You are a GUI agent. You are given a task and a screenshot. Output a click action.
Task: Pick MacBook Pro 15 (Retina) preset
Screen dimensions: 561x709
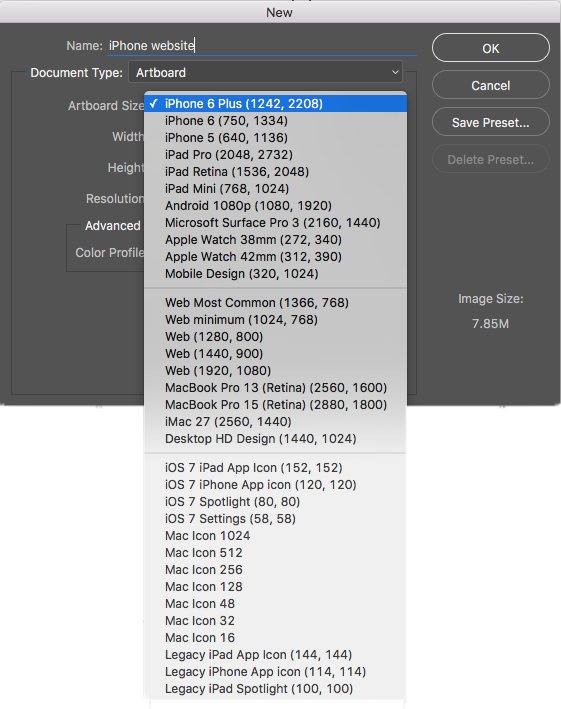275,405
